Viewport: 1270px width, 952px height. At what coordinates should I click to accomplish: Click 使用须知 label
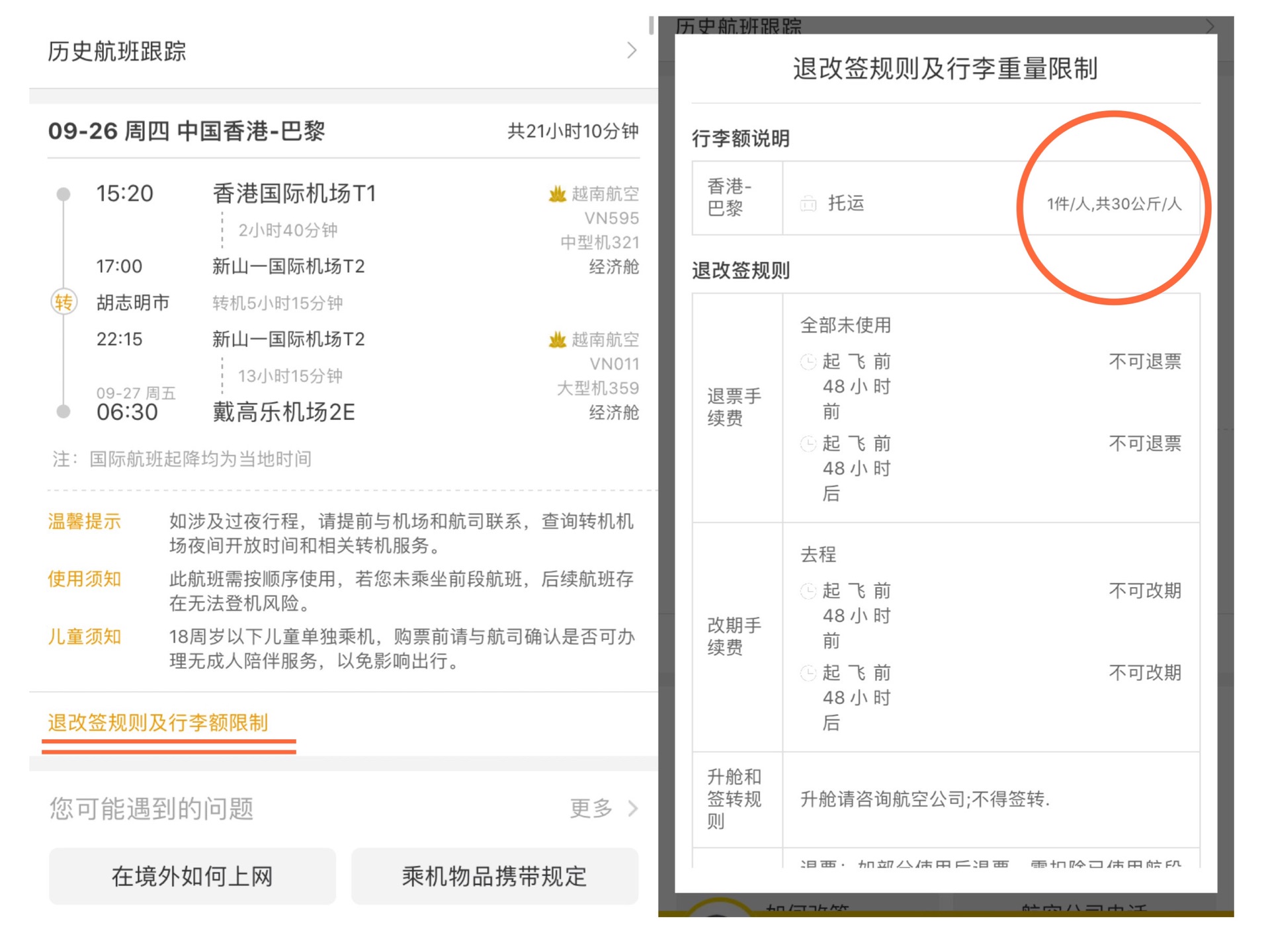(x=84, y=579)
